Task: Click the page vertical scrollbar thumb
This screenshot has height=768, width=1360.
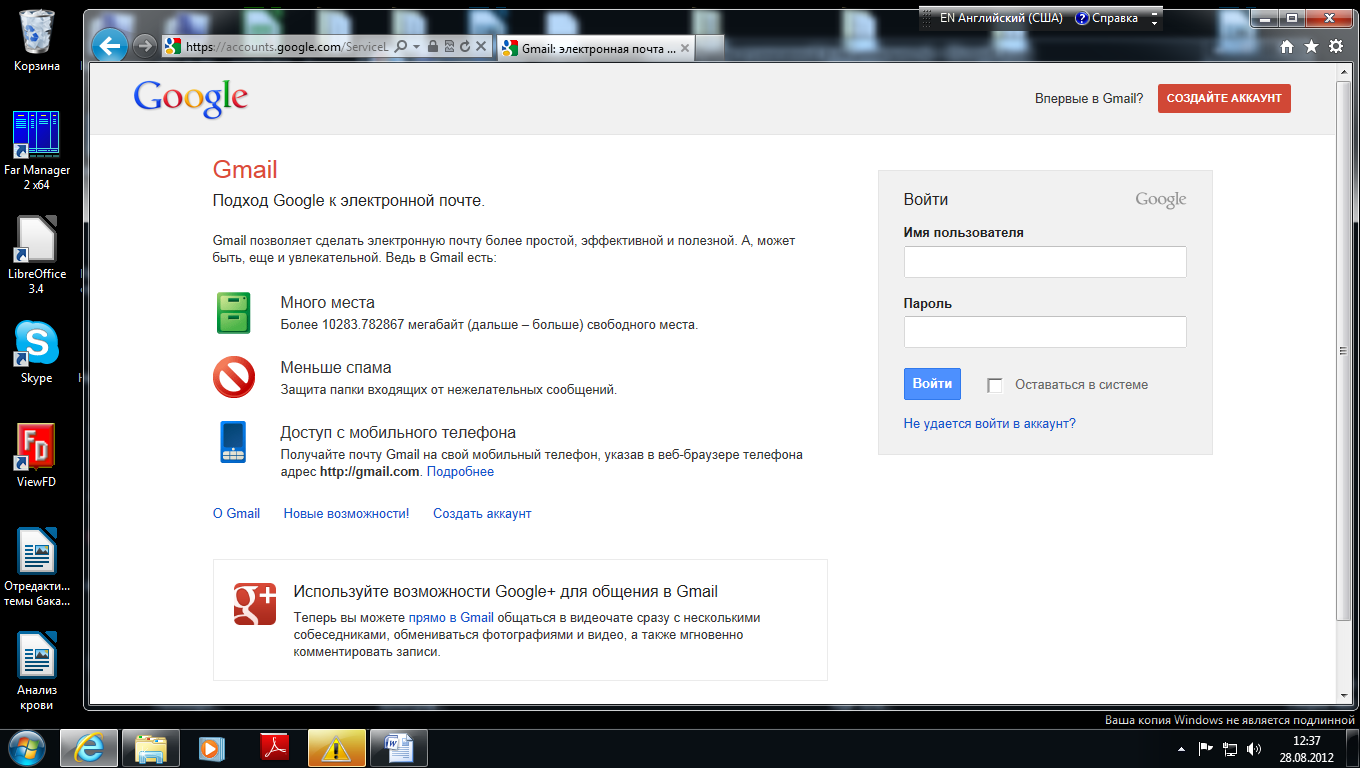Action: tap(1344, 350)
